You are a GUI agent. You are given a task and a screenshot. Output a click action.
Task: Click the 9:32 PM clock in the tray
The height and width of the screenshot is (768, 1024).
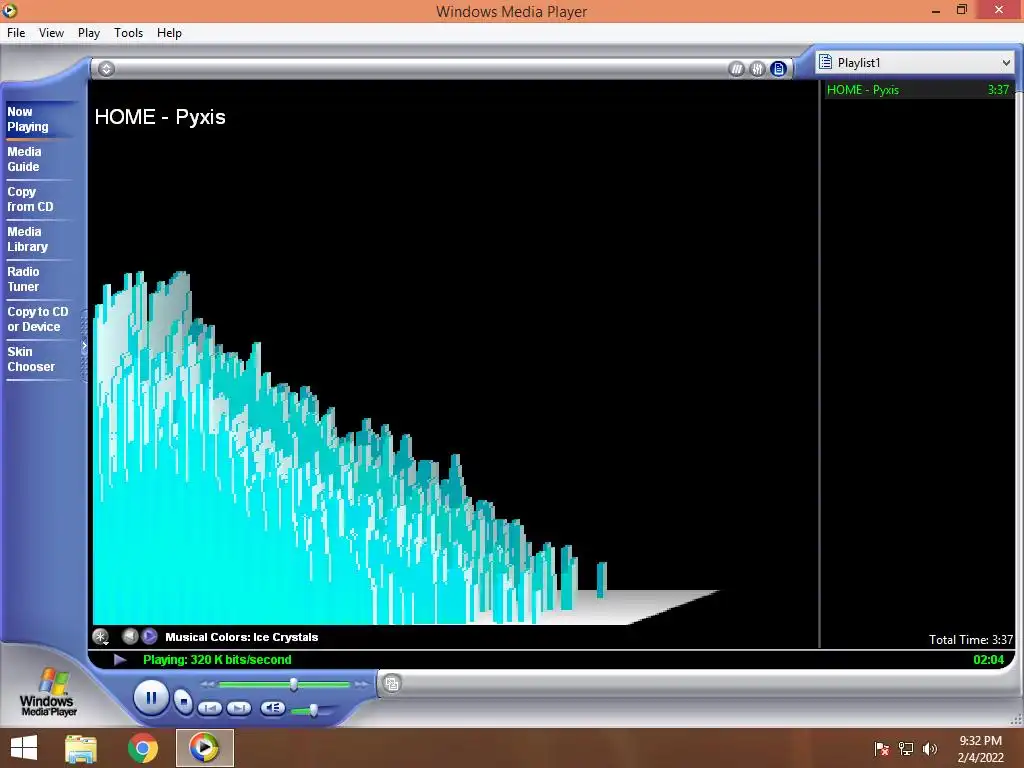[980, 741]
